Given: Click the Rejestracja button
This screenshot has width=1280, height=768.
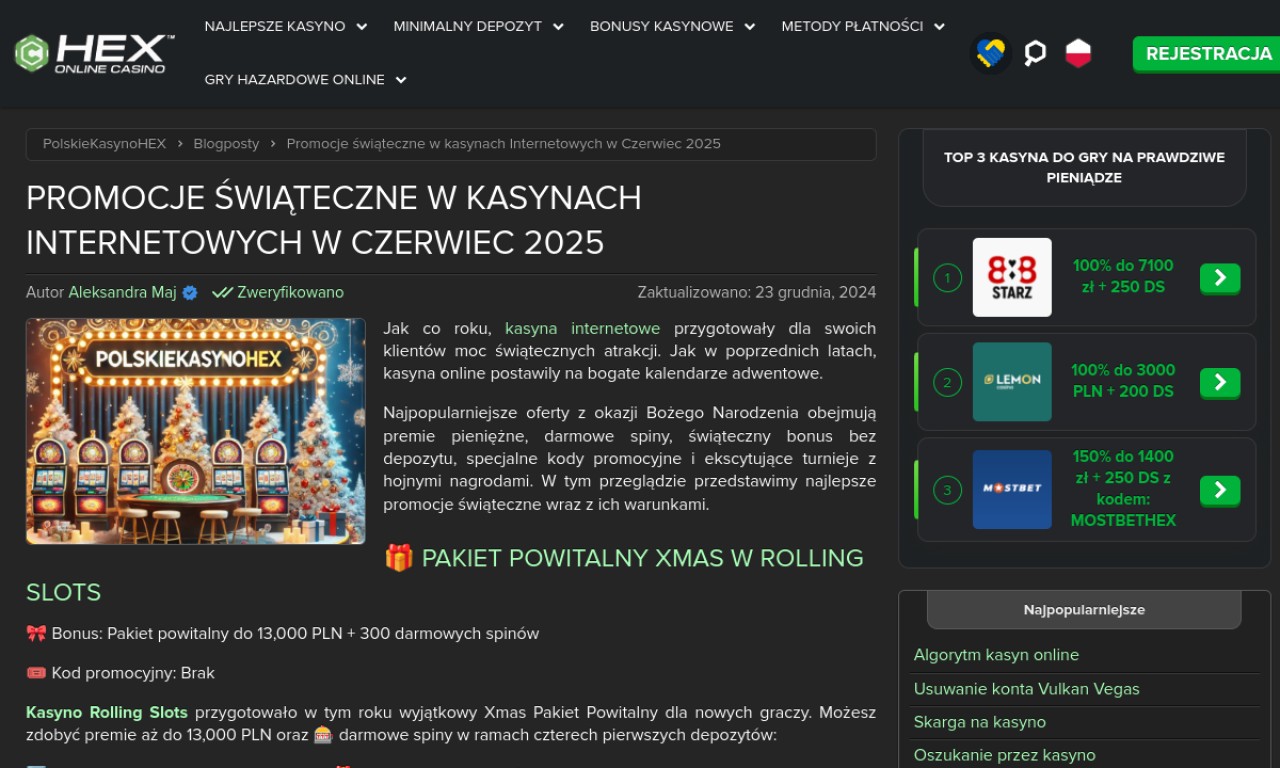Looking at the screenshot, I should (x=1208, y=54).
